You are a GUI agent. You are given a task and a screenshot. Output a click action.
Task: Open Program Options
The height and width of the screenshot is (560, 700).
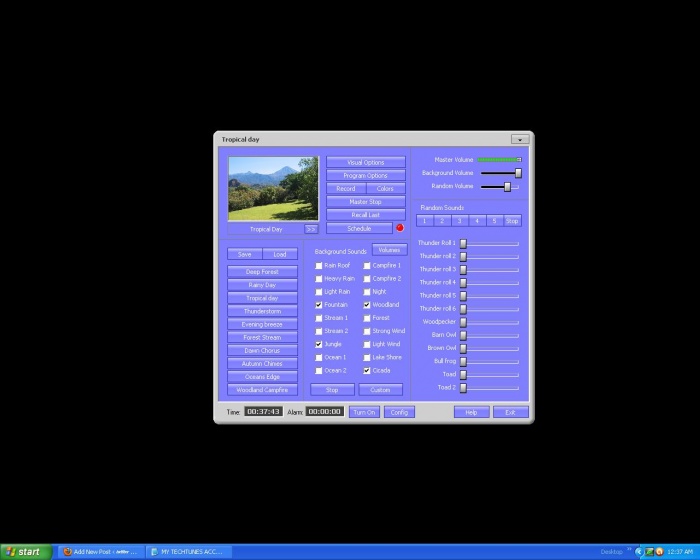pos(366,176)
